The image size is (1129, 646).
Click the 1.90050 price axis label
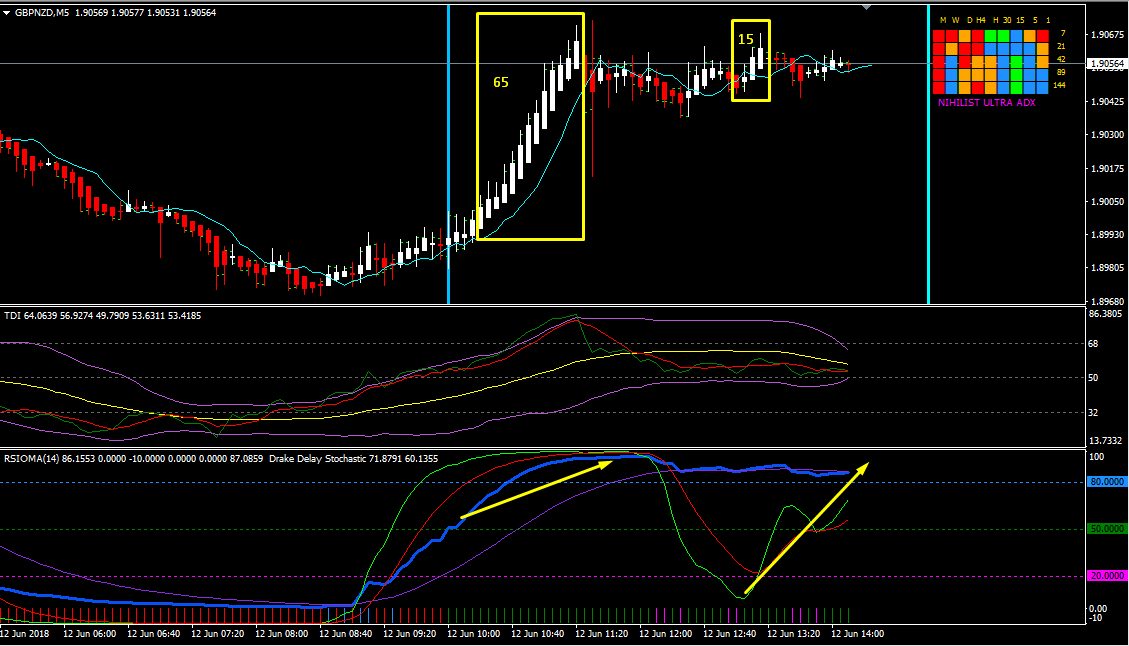[1107, 202]
